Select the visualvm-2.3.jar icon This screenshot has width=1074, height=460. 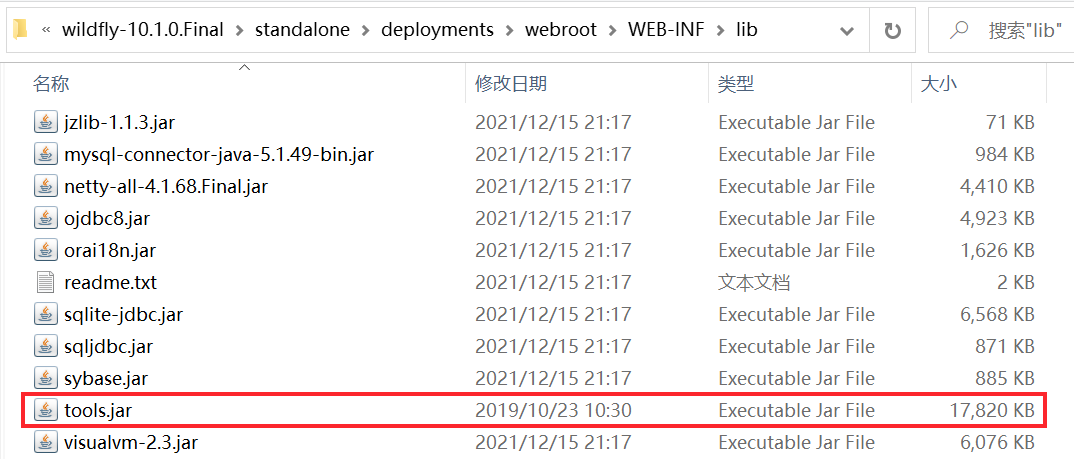[x=45, y=442]
